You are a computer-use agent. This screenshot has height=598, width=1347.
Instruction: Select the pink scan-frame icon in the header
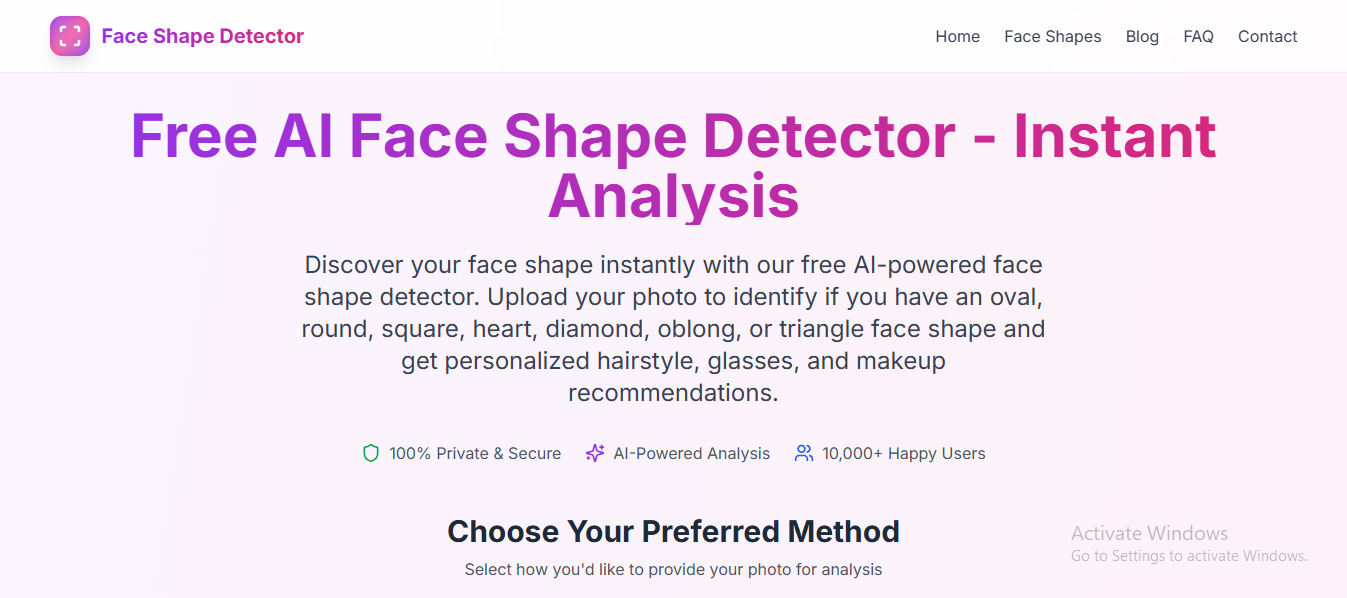coord(69,36)
